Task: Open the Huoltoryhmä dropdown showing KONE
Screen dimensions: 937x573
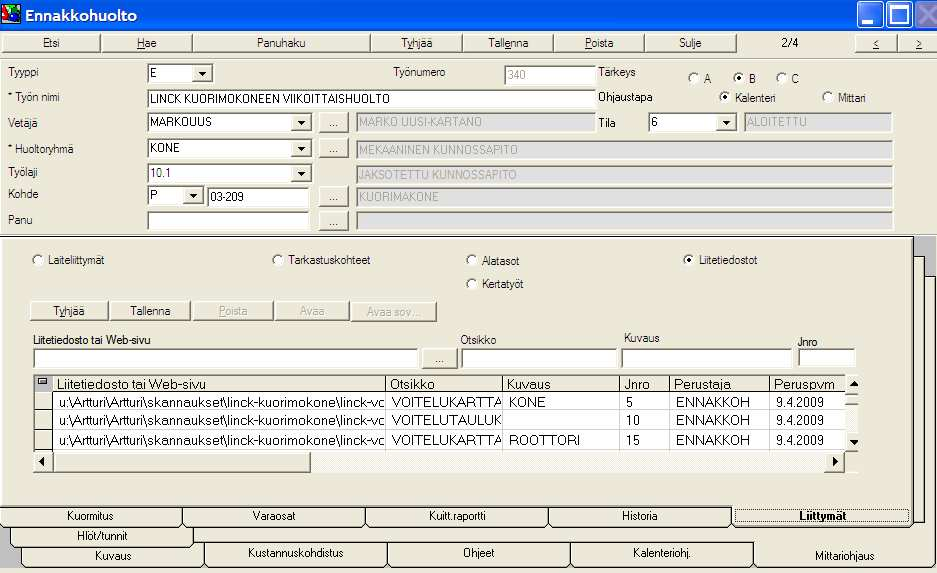Action: pos(301,149)
